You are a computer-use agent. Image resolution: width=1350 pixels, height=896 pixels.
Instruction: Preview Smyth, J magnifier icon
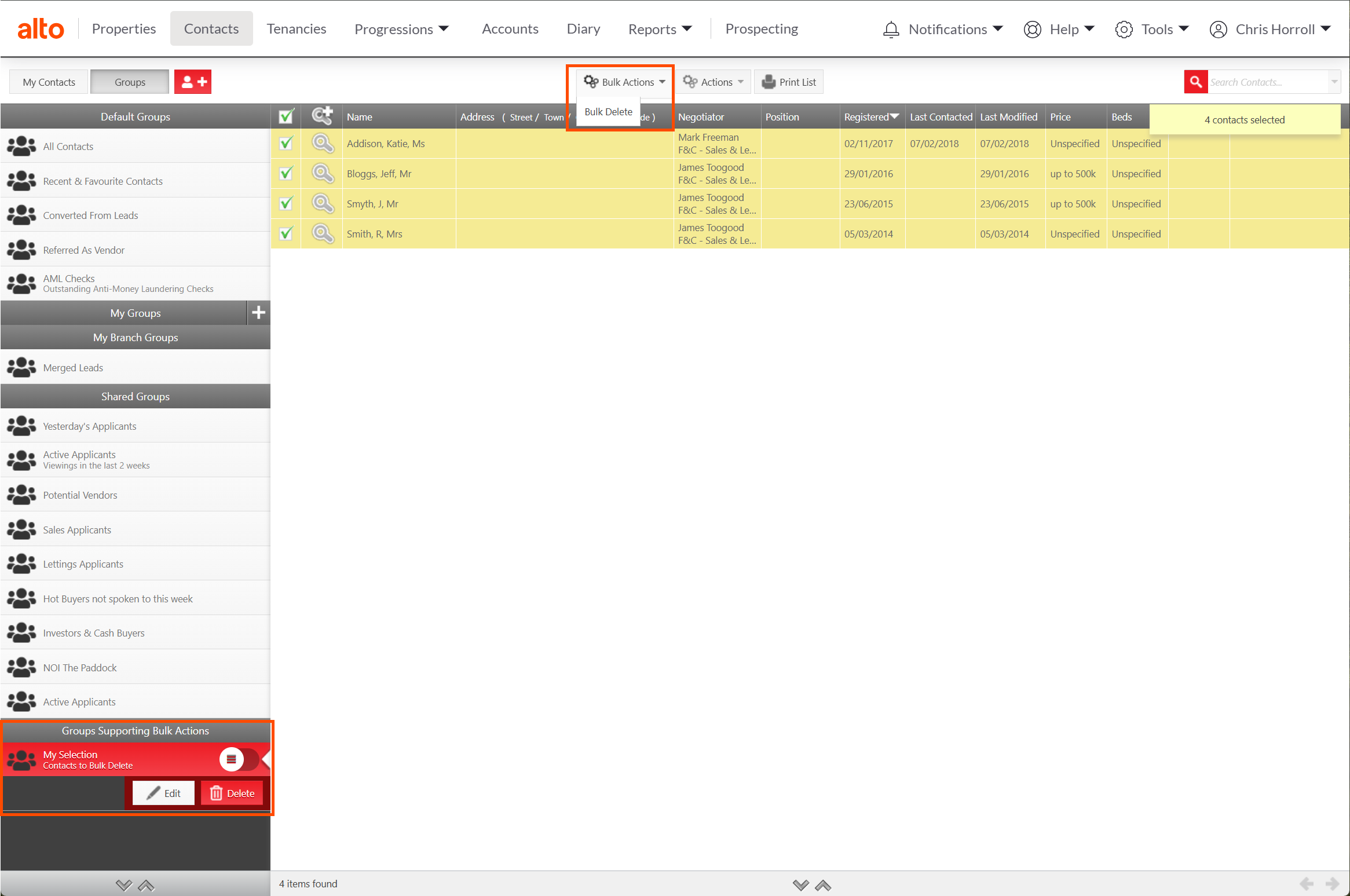click(323, 203)
